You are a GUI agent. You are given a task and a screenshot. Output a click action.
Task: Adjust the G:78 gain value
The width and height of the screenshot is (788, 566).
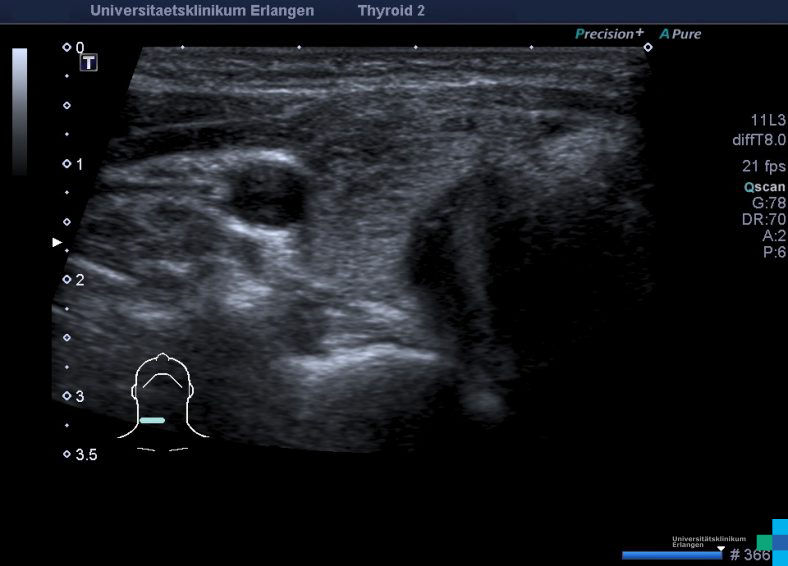coord(768,202)
